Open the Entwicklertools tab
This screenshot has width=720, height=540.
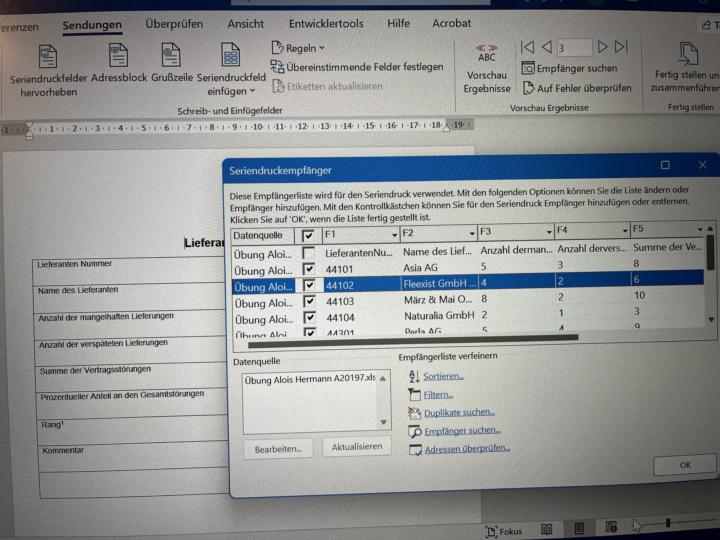coord(326,24)
